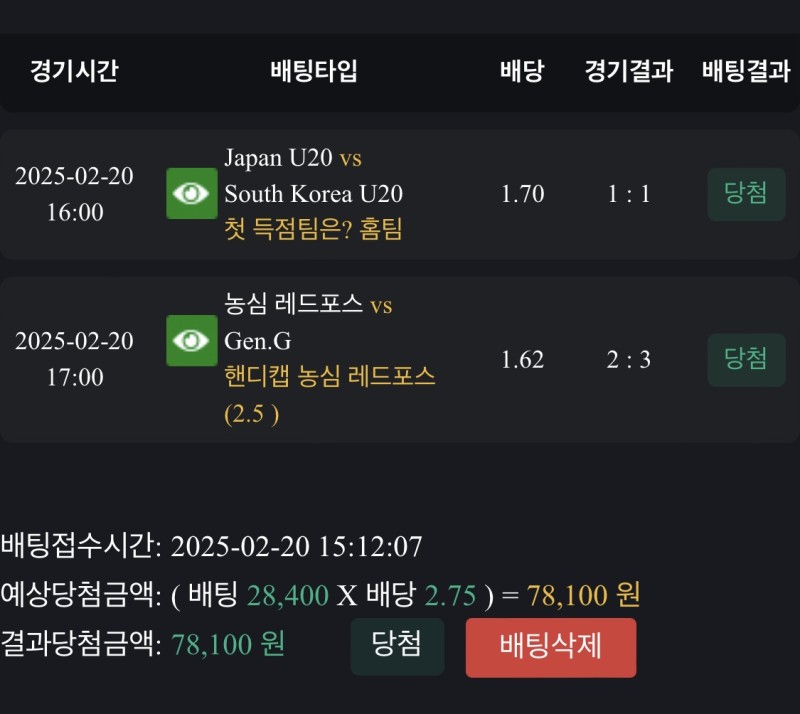Image resolution: width=800 pixels, height=714 pixels.
Task: Select the 경기시간 column header
Action: [x=74, y=71]
